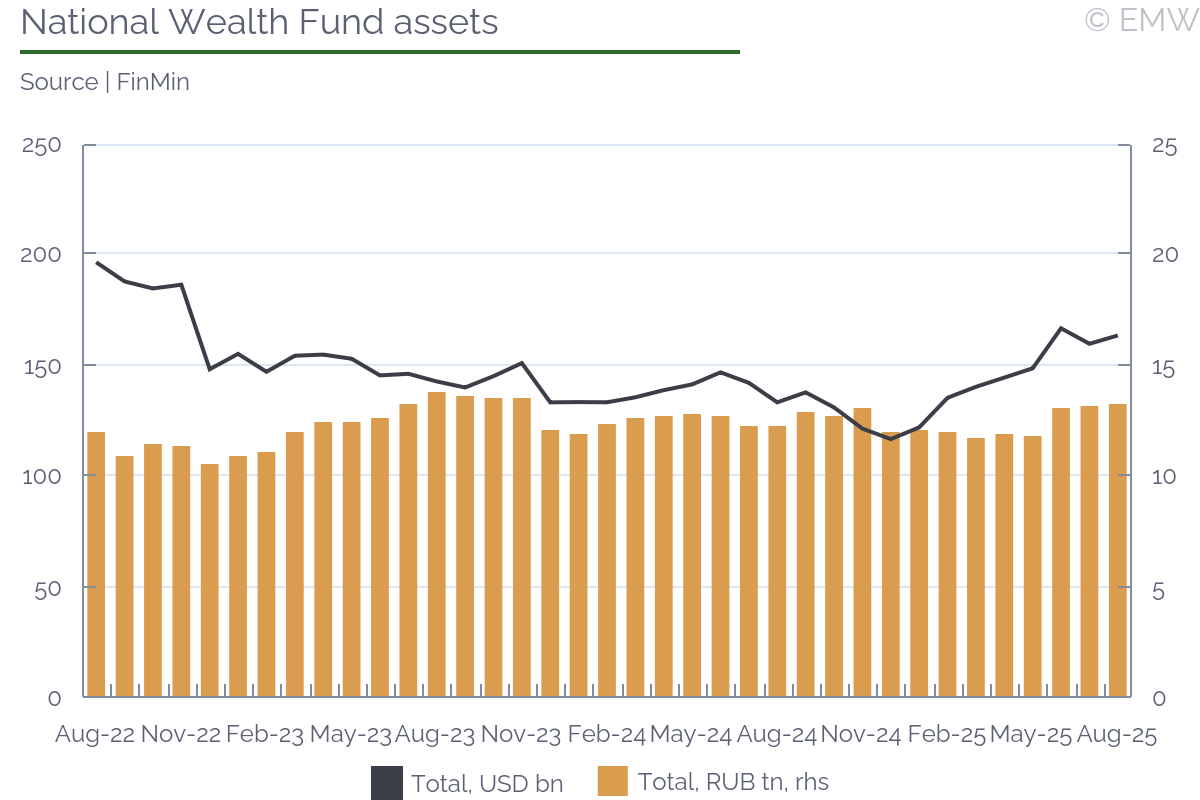
Task: Select the 15 tick on right axis
Action: tap(1163, 368)
